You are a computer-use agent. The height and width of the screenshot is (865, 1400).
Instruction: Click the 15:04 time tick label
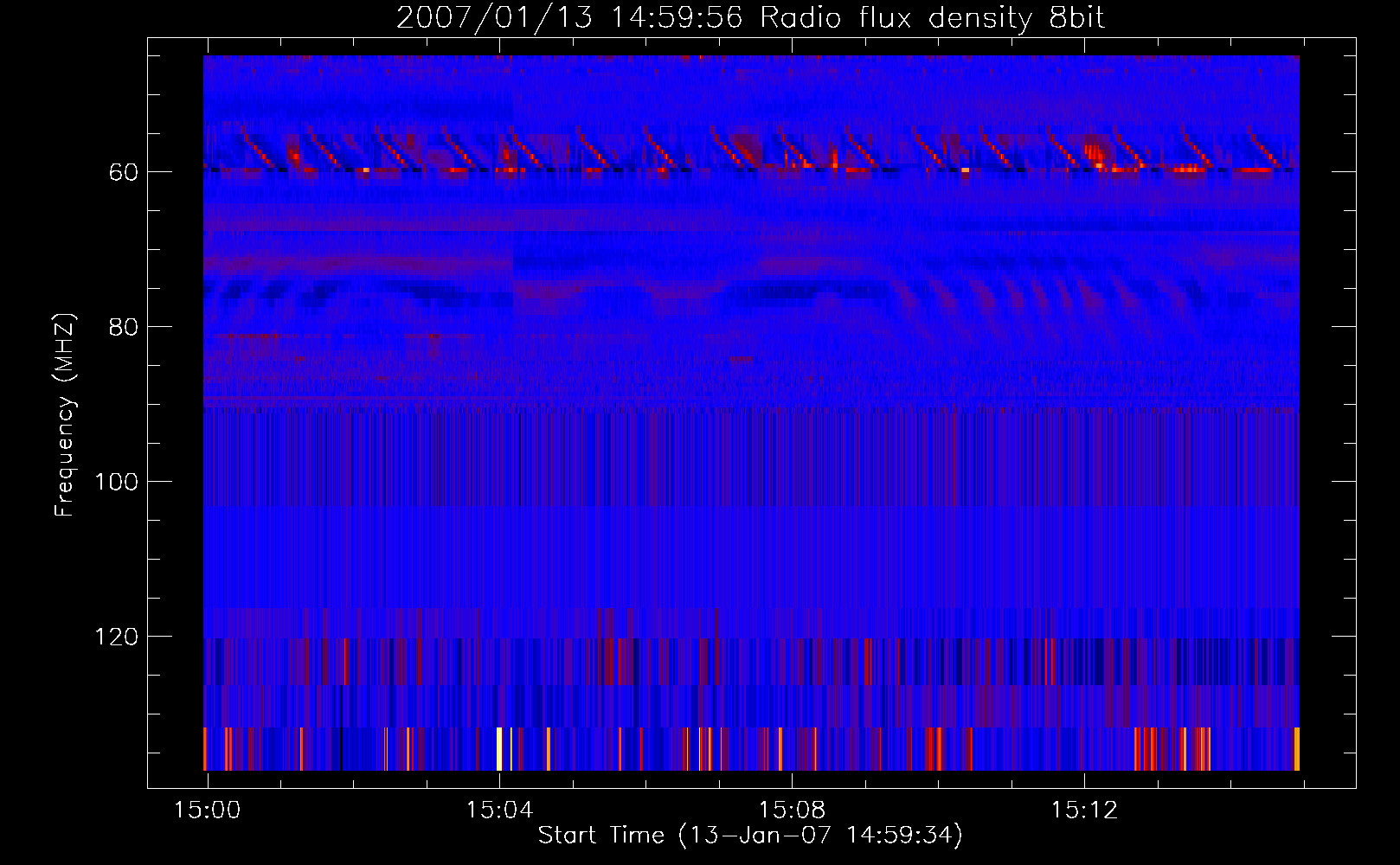point(499,811)
